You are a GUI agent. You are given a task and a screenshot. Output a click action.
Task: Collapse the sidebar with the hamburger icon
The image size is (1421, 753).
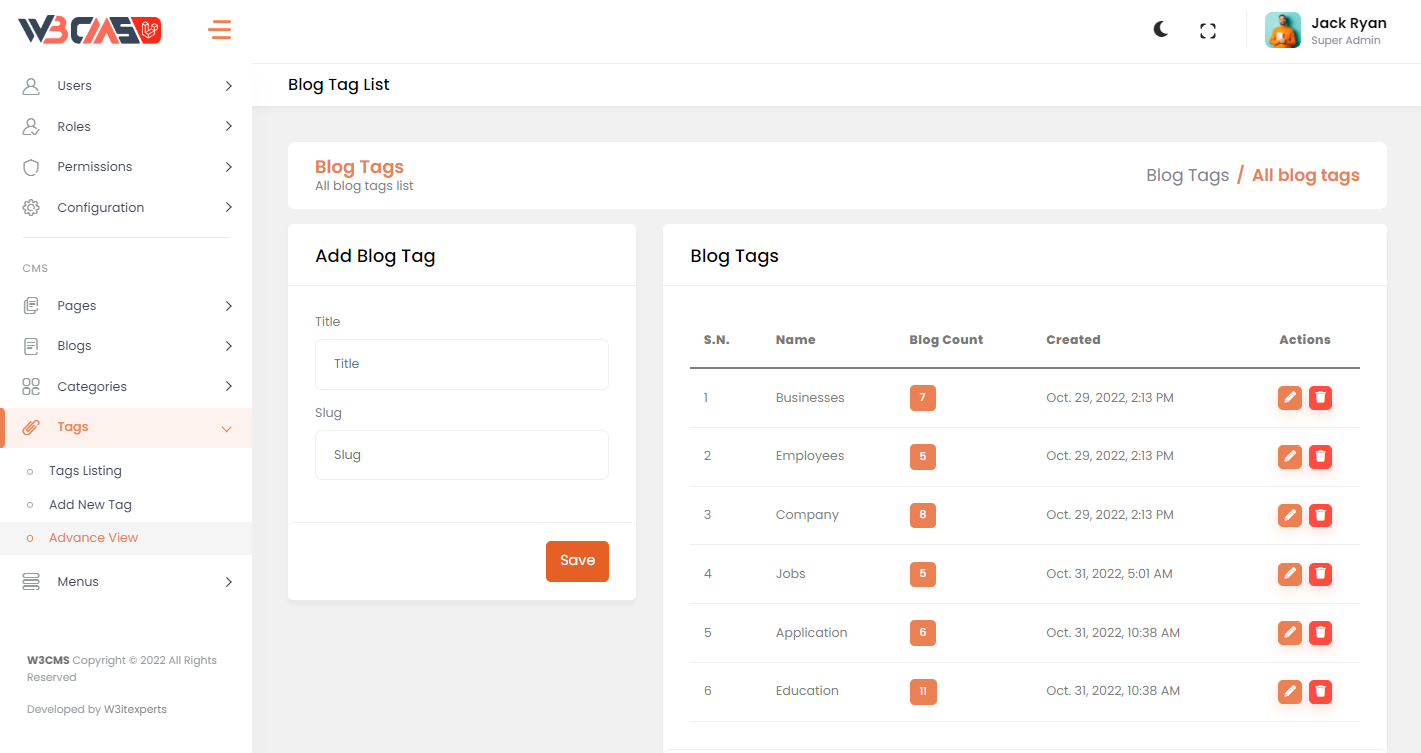click(x=219, y=30)
